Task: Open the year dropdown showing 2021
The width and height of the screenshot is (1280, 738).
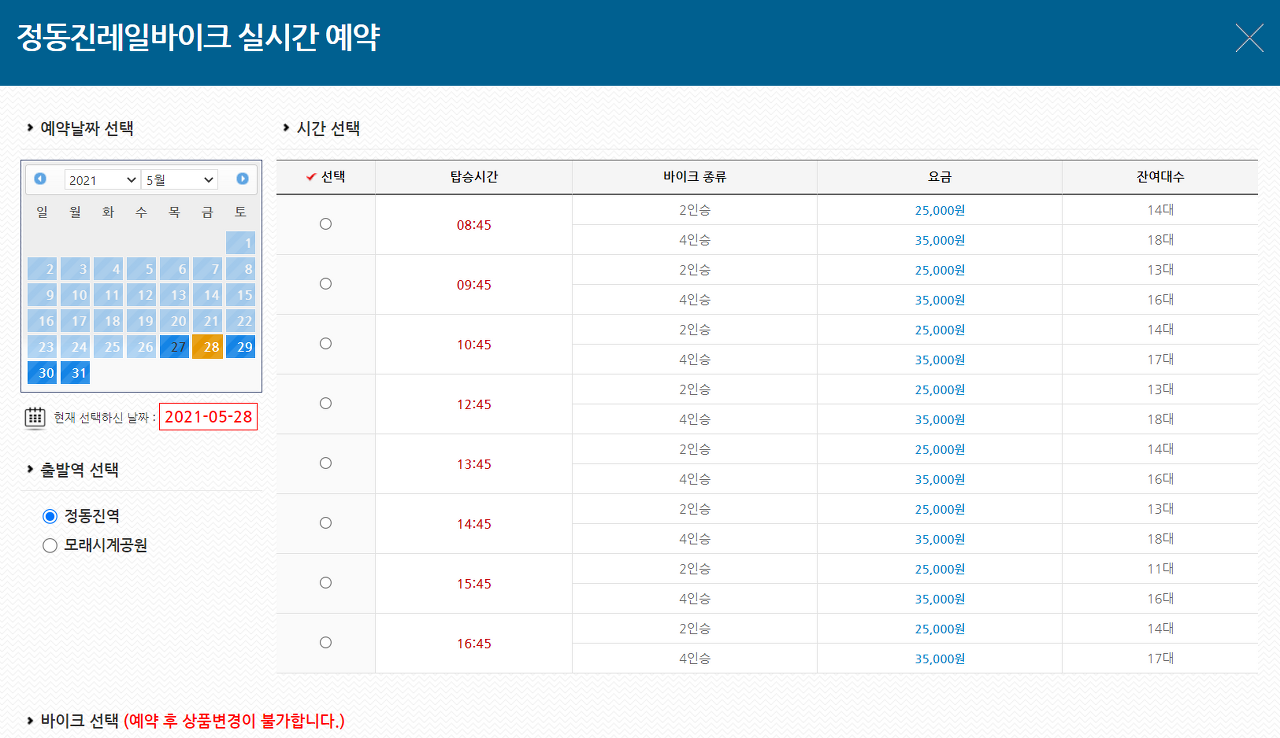Action: [x=102, y=180]
